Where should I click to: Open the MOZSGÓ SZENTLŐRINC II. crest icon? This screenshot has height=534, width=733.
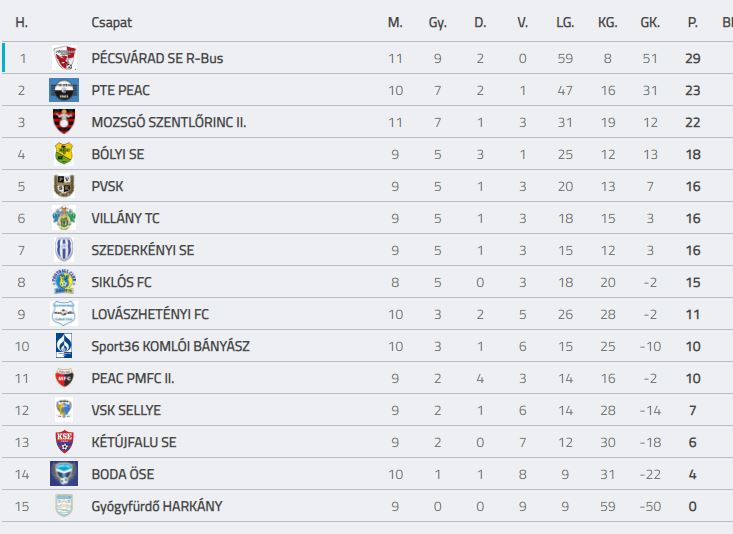point(64,122)
